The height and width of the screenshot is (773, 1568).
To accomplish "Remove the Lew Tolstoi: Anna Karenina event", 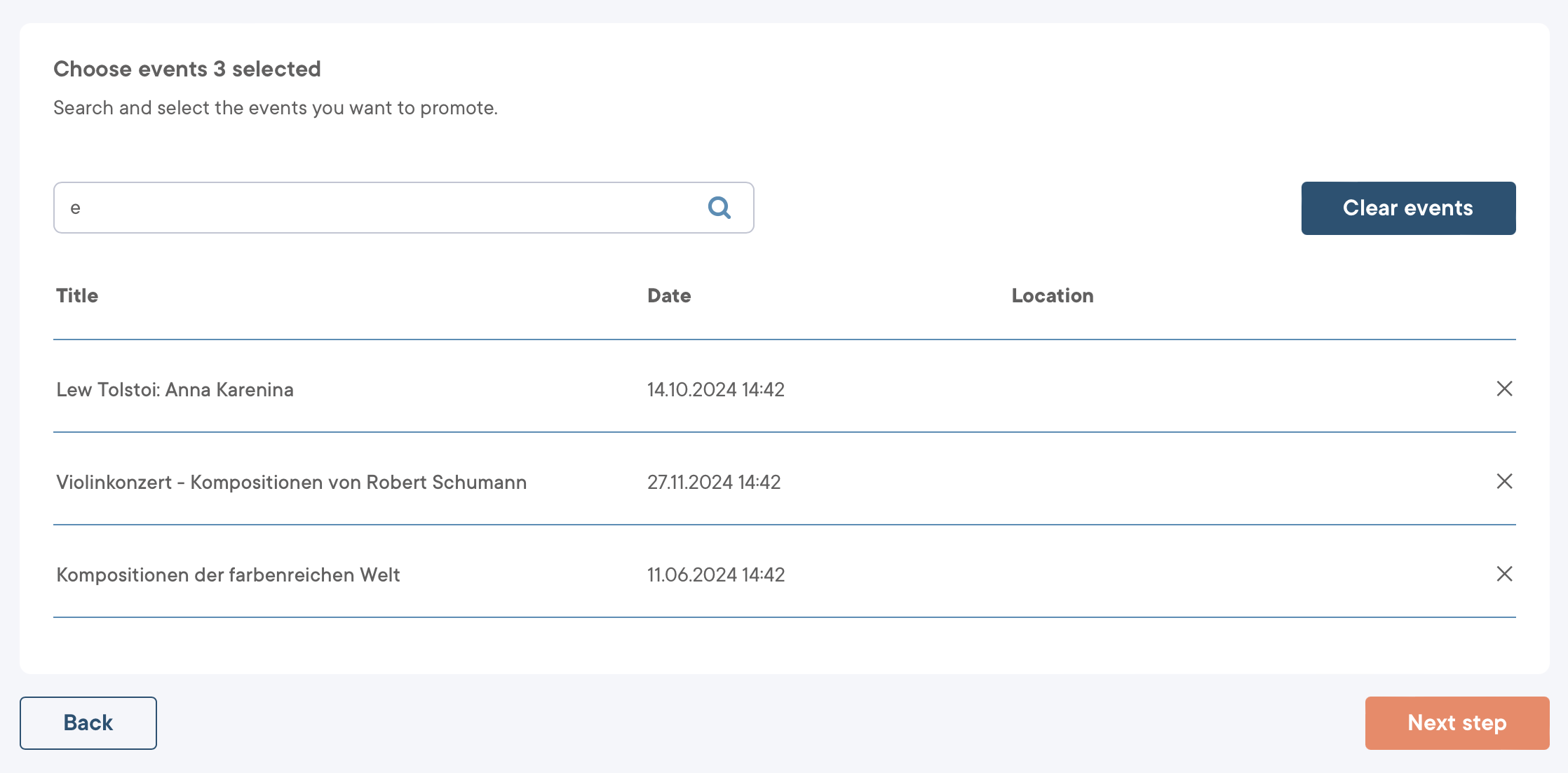I will [1504, 389].
